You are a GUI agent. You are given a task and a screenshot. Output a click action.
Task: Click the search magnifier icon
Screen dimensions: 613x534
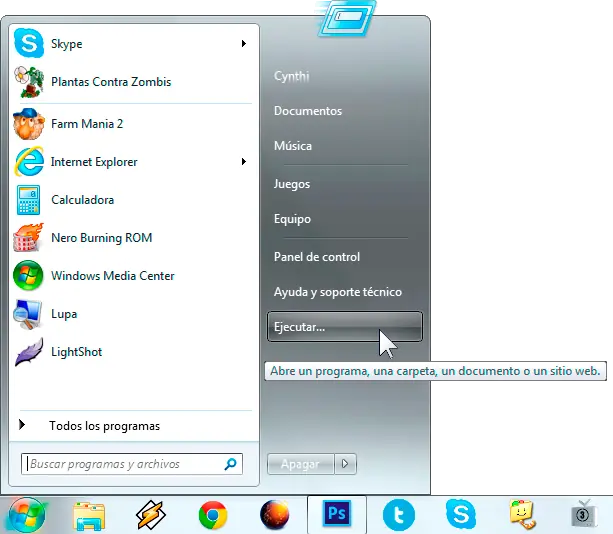coord(230,464)
